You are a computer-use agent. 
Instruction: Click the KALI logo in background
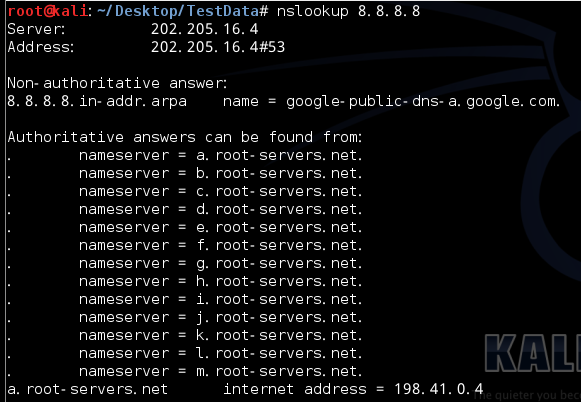click(x=532, y=352)
